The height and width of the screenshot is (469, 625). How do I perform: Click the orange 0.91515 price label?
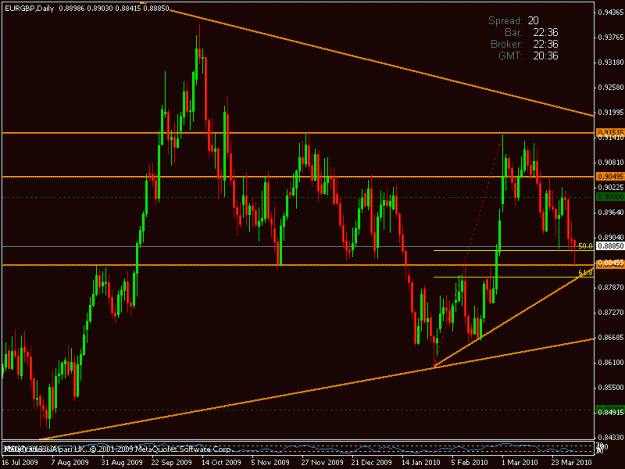tap(610, 132)
